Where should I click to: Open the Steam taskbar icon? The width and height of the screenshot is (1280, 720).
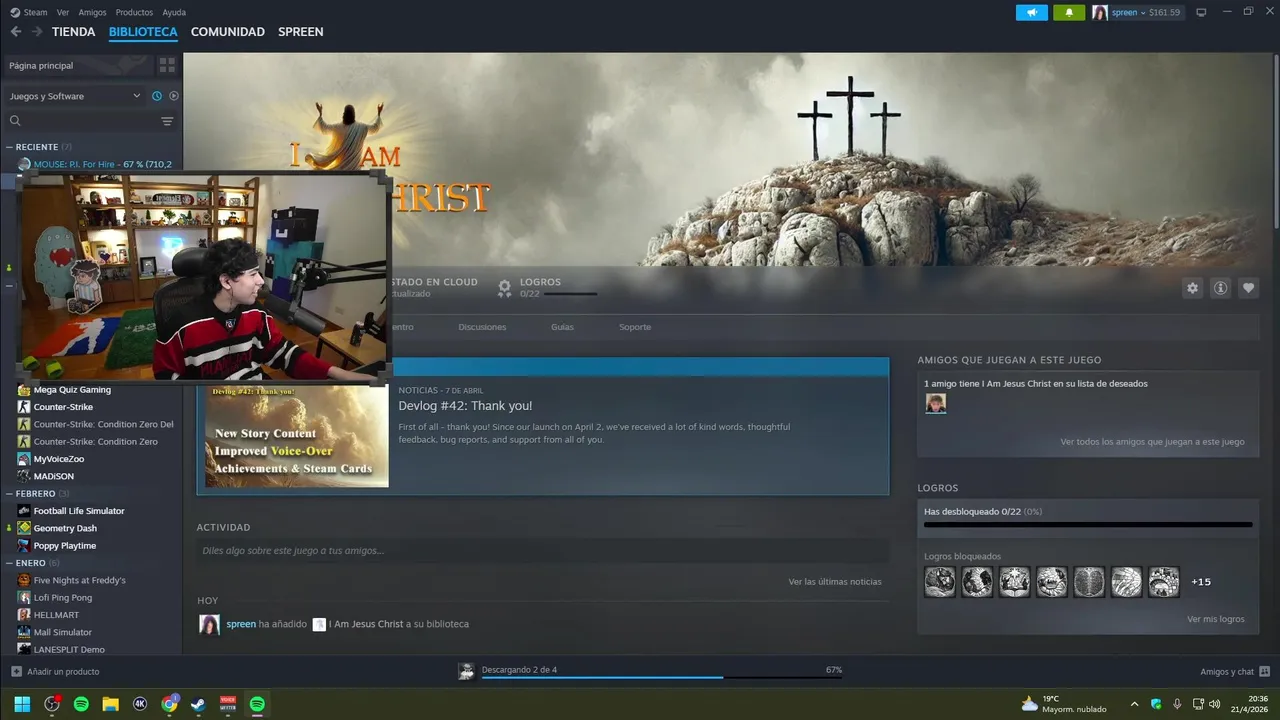pos(198,704)
